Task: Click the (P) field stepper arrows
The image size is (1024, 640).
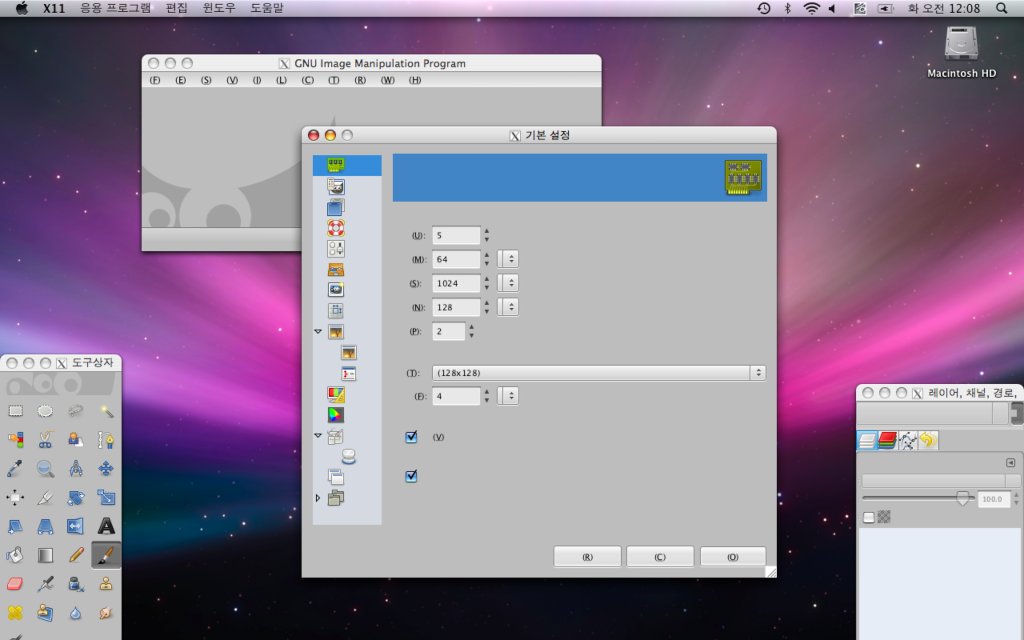Action: pyautogui.click(x=471, y=331)
